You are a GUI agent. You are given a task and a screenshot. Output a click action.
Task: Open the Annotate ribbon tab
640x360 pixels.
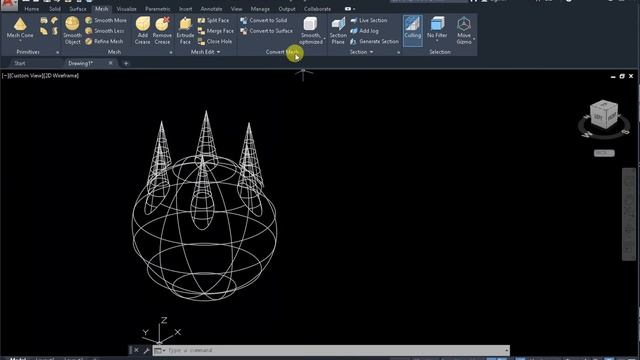point(211,9)
